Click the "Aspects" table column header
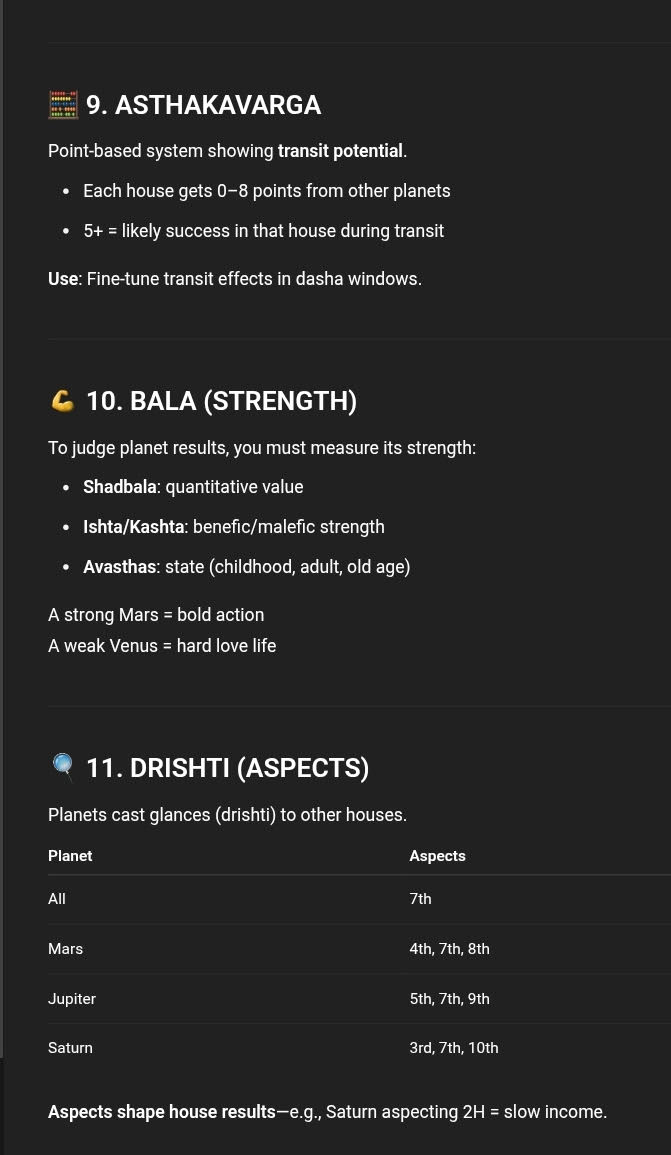This screenshot has height=1155, width=671. point(437,856)
